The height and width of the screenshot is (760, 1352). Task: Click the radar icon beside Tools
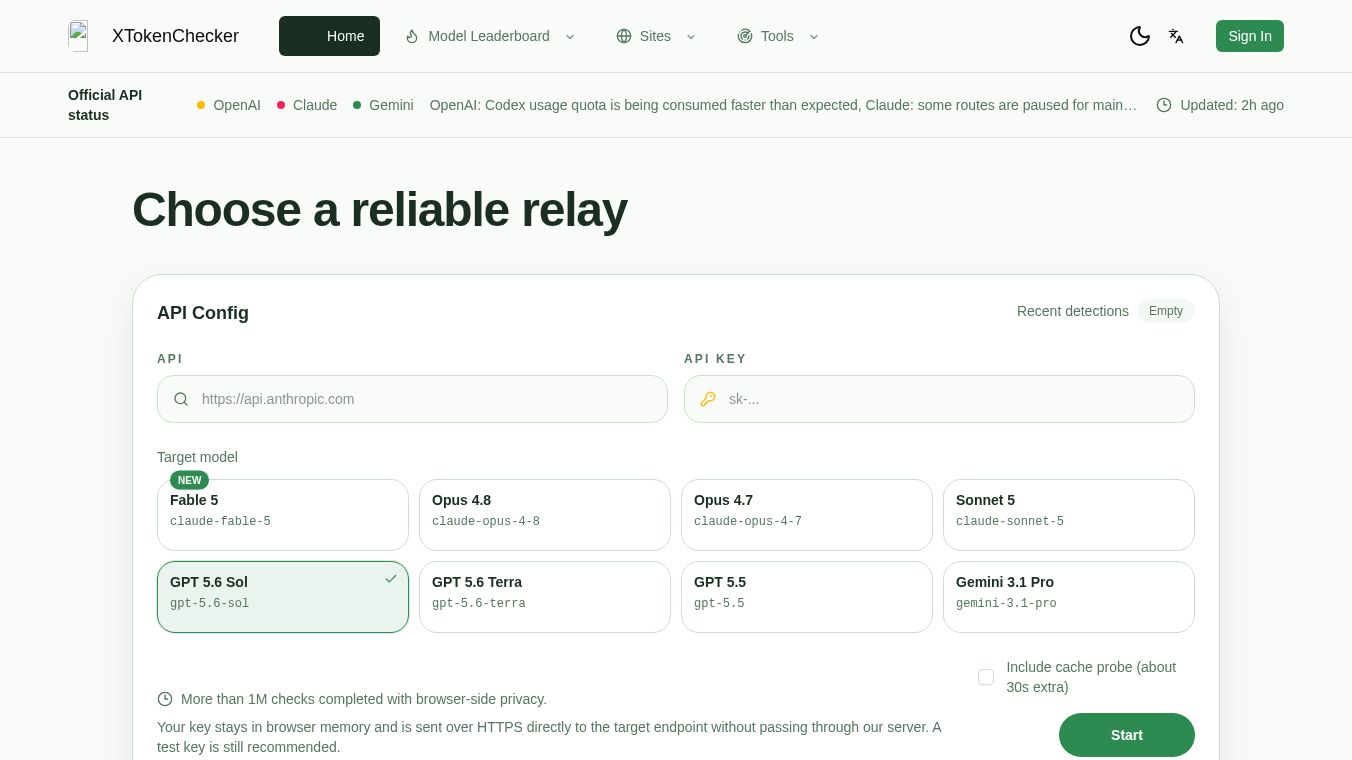[x=745, y=36]
